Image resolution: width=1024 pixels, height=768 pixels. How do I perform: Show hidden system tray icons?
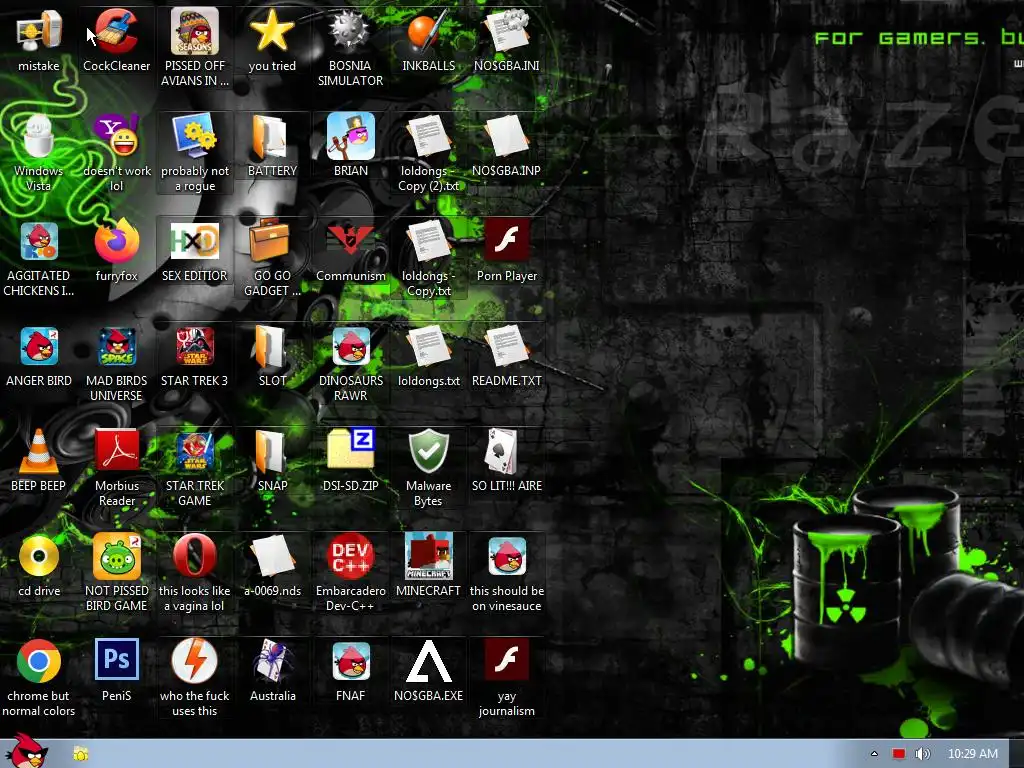coord(874,754)
